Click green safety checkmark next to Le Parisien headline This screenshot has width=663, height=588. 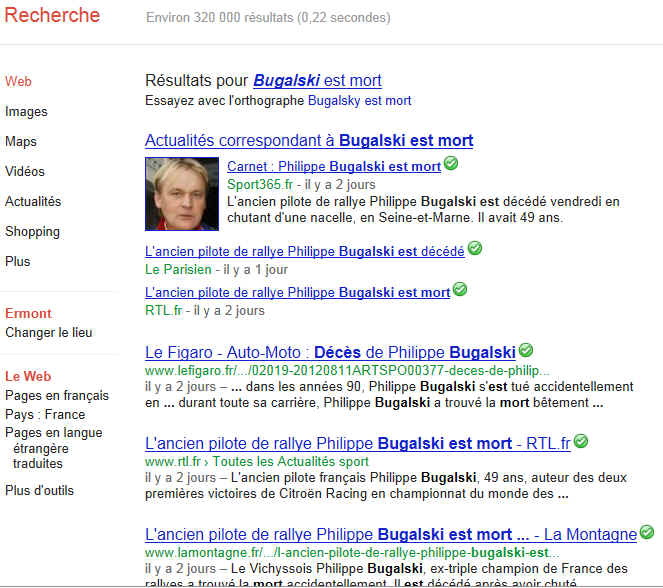click(x=475, y=248)
